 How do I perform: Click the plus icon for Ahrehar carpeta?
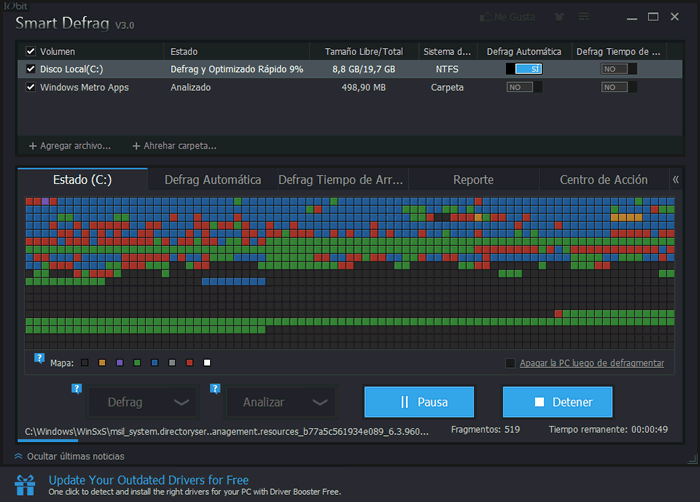(x=136, y=146)
